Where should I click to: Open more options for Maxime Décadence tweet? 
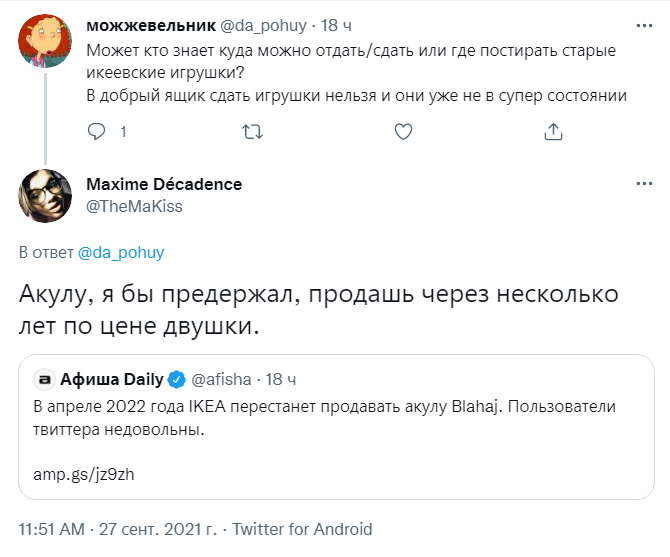click(x=641, y=186)
